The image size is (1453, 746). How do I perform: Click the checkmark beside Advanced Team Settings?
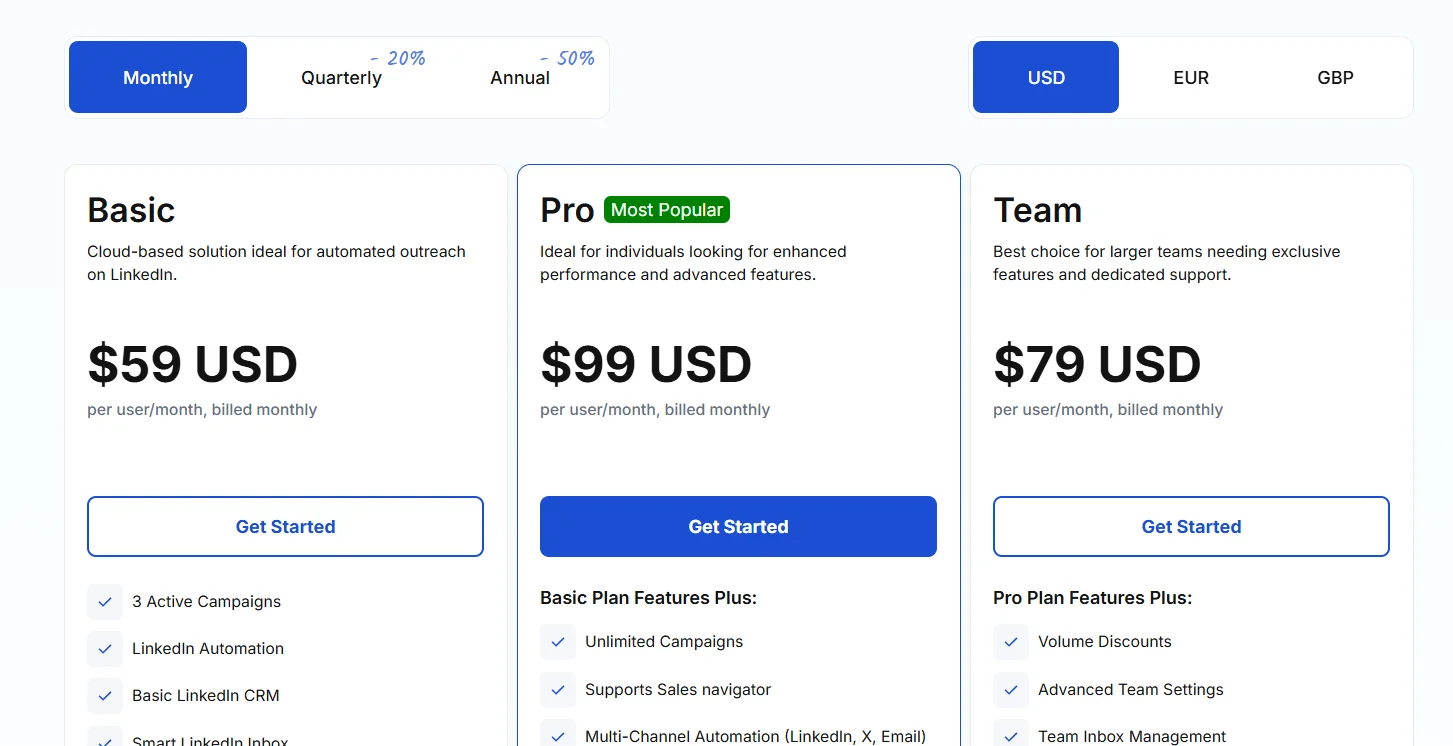point(1011,690)
